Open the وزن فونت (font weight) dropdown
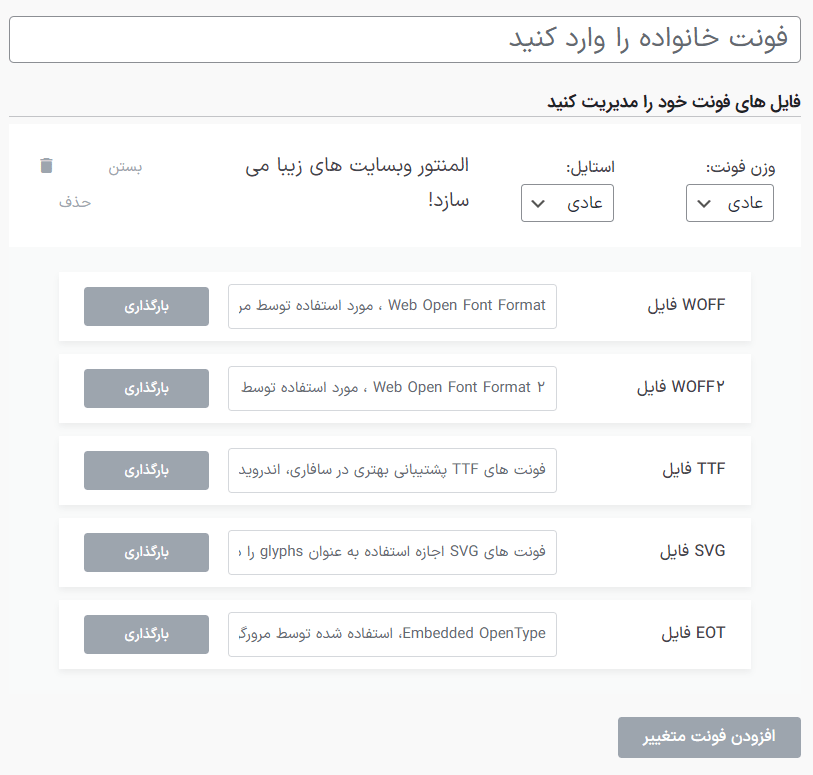Viewport: 813px width, 775px height. coord(729,203)
